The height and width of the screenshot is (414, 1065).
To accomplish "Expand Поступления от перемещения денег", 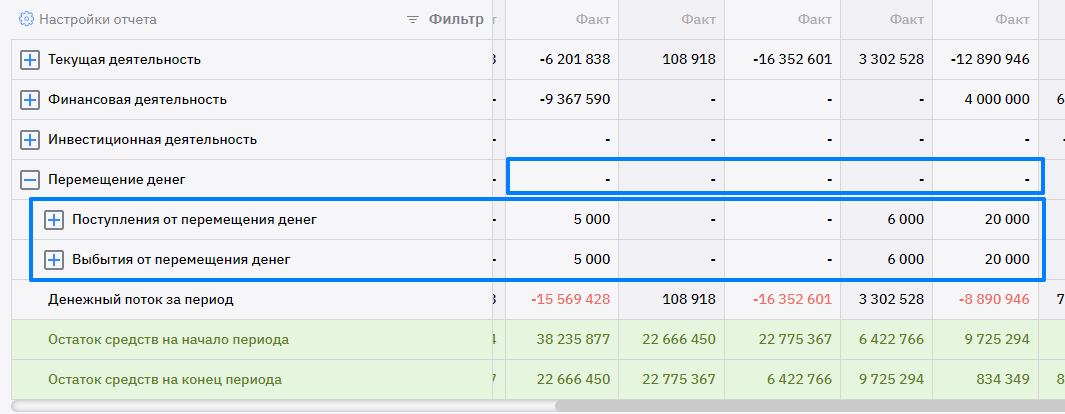I will (x=54, y=220).
